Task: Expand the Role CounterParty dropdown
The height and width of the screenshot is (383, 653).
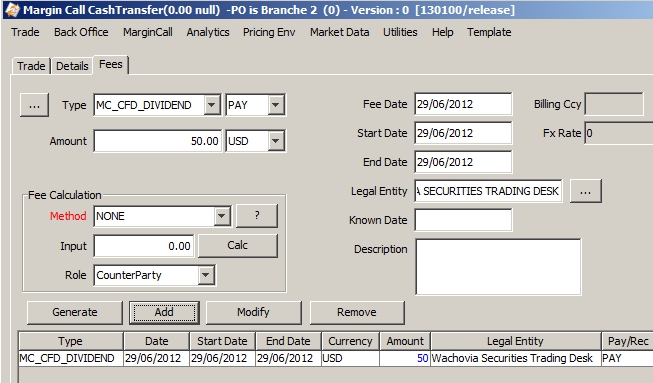Action: point(206,275)
